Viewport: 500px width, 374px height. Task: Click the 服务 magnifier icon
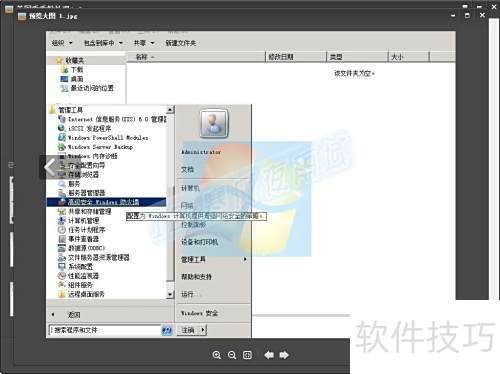pyautogui.click(x=62, y=184)
